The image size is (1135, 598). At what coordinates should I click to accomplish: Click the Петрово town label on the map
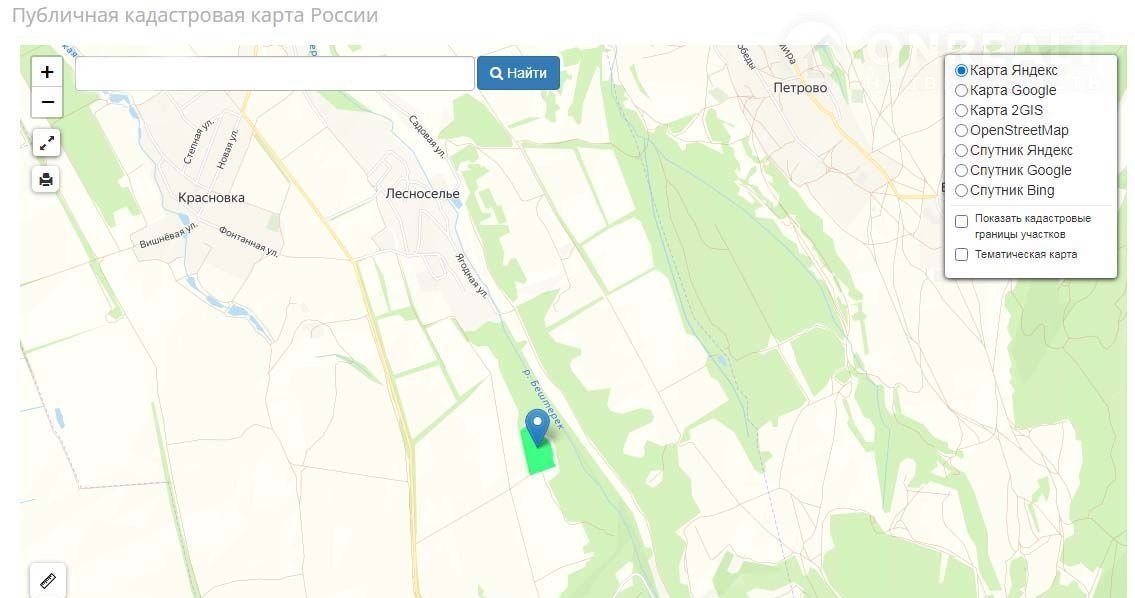click(800, 88)
